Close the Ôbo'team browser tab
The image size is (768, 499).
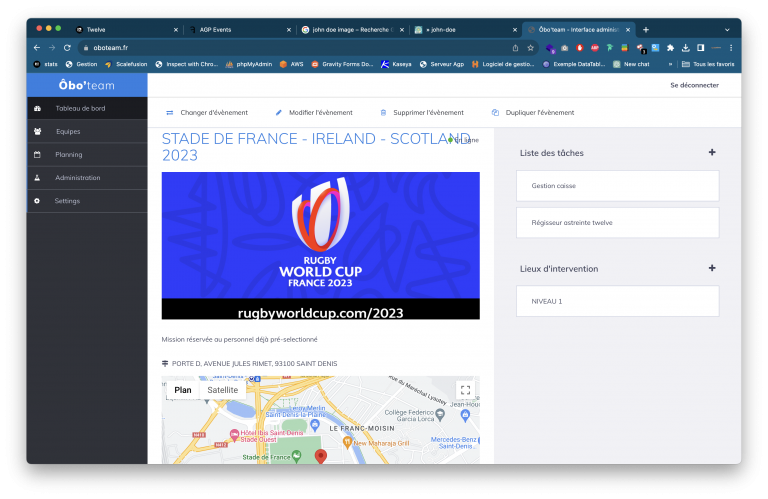tap(628, 30)
